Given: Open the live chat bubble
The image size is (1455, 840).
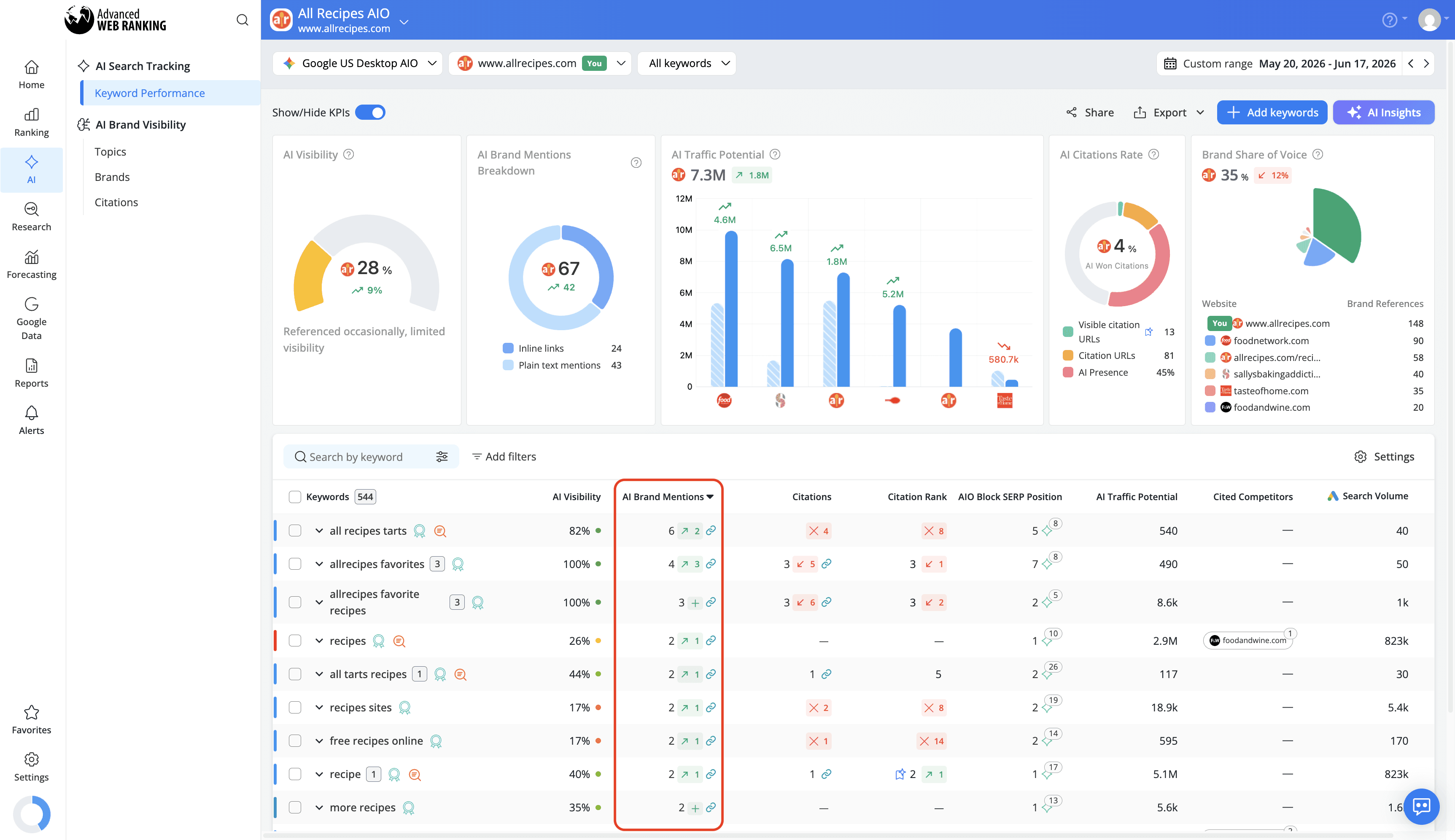Looking at the screenshot, I should coord(1421,806).
